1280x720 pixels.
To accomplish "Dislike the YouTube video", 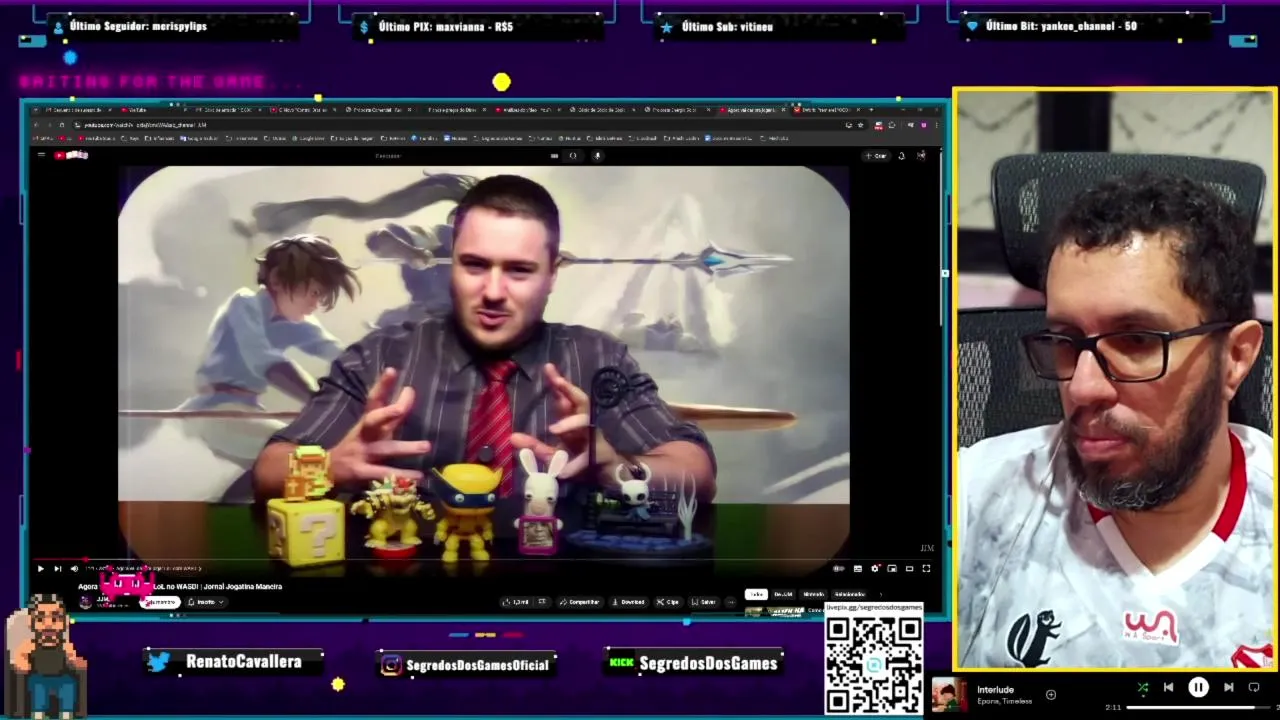I will [x=542, y=602].
